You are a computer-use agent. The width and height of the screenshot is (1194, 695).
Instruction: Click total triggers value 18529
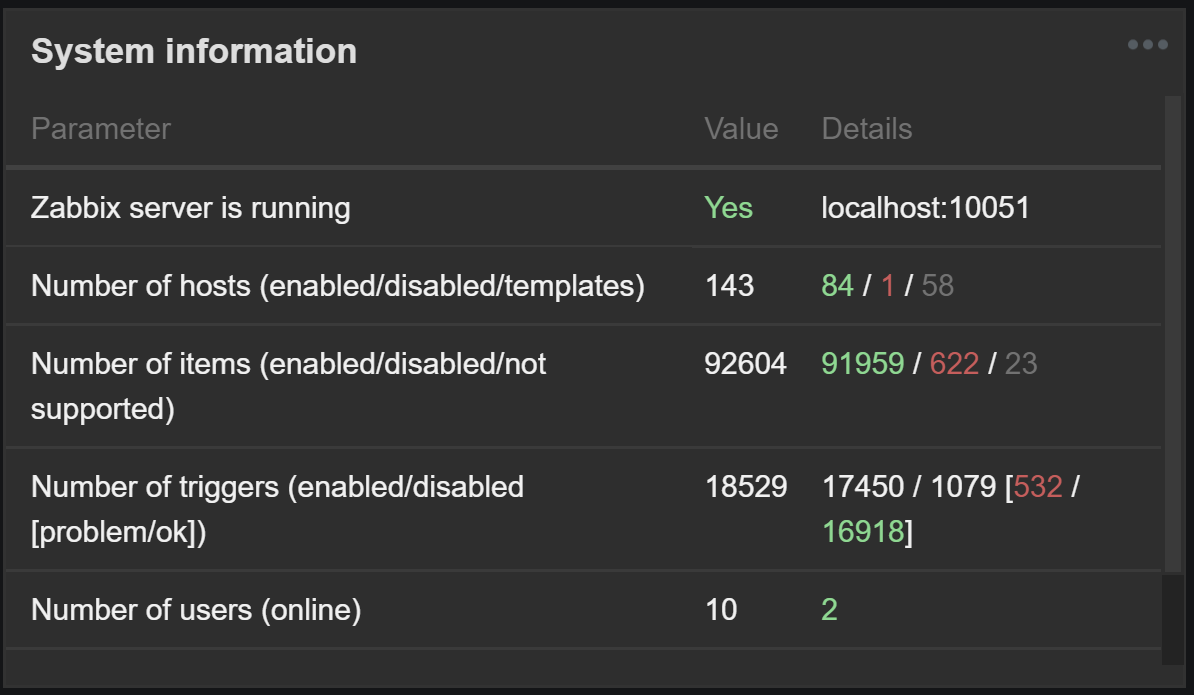point(746,487)
